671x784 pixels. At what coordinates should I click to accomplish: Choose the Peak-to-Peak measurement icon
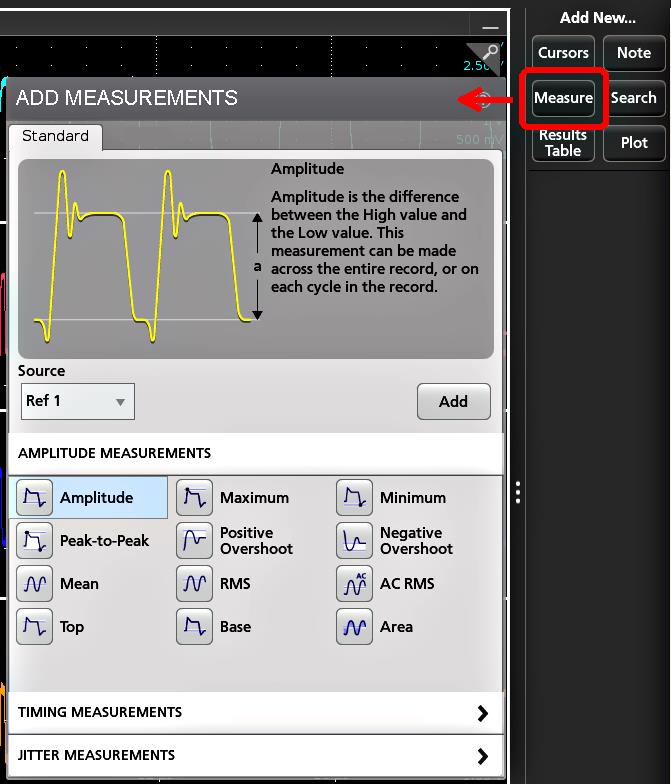[x=35, y=541]
